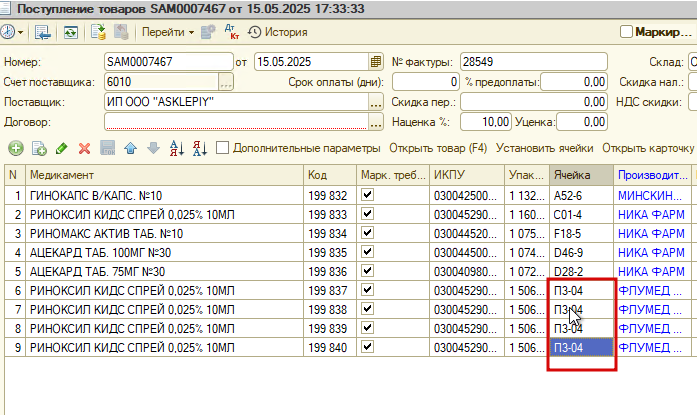697x415 pixels.
Task: Click the empty Договор field
Action: click(x=236, y=122)
